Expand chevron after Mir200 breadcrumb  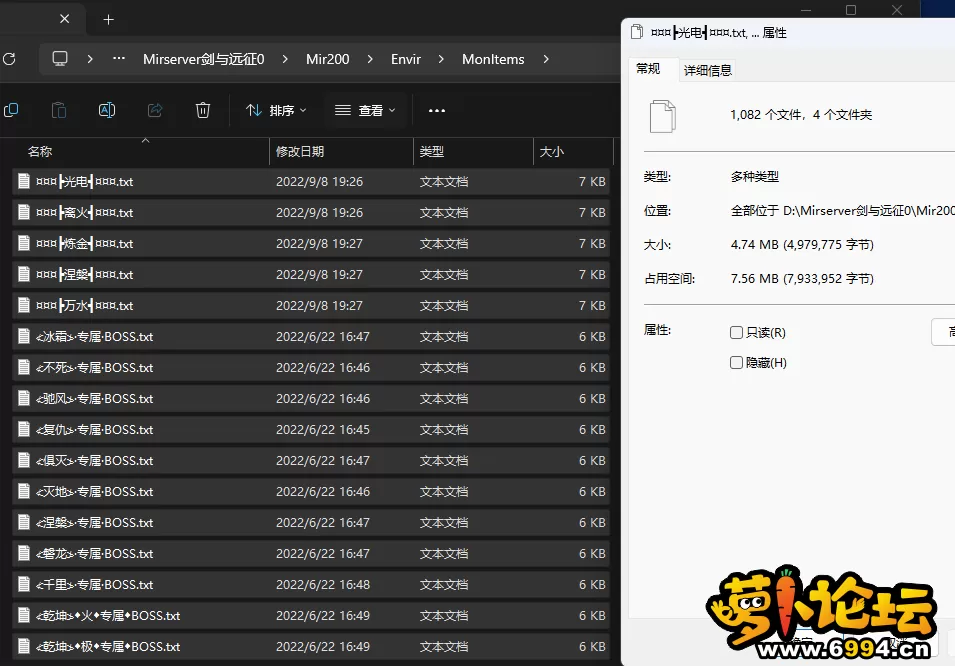tap(370, 59)
